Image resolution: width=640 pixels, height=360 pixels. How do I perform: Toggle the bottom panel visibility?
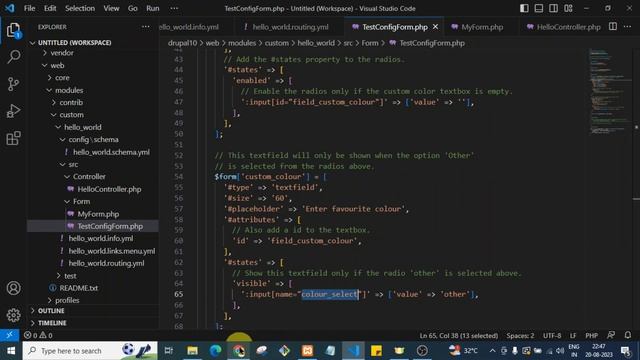pyautogui.click(x=539, y=8)
